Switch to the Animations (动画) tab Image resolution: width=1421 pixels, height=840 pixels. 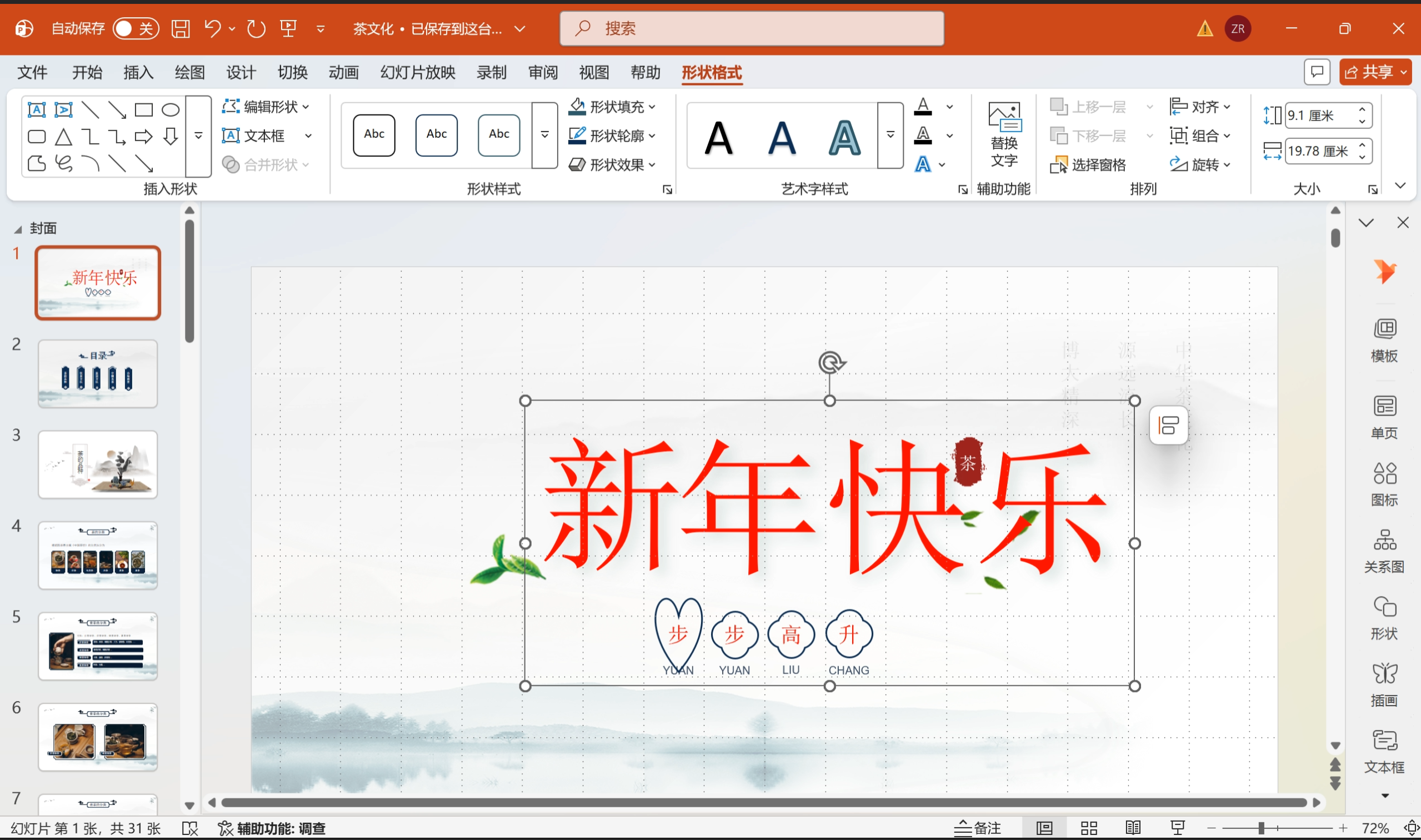point(343,72)
